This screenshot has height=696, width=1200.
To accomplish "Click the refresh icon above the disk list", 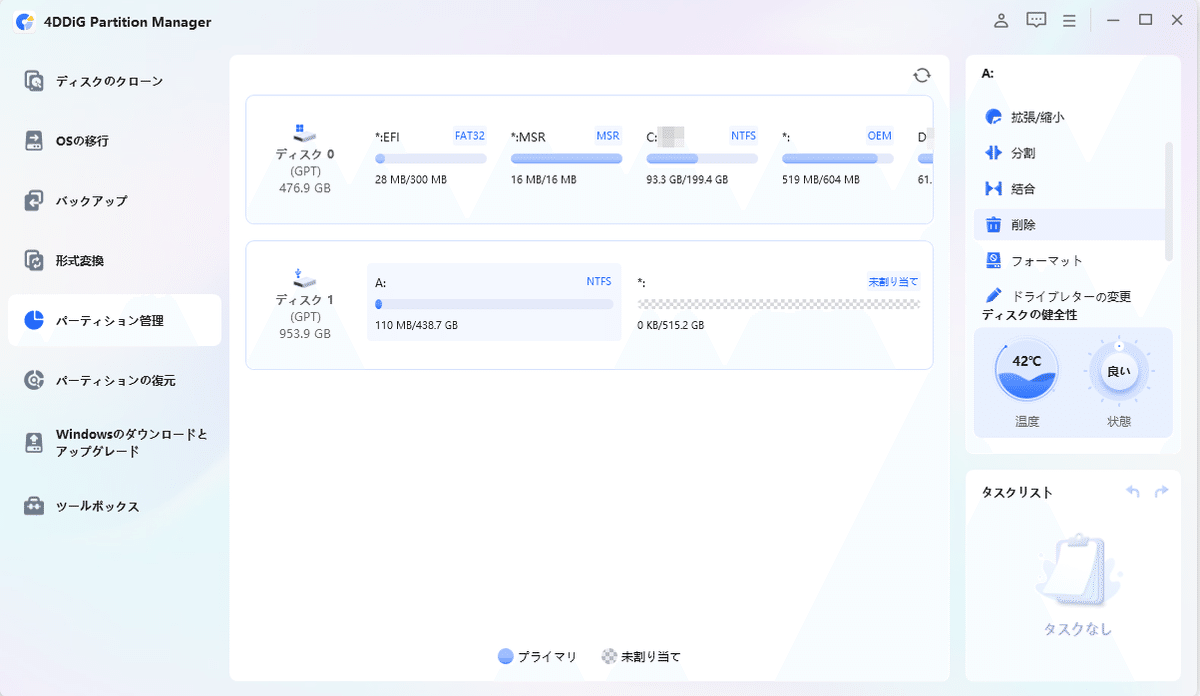I will pos(921,74).
